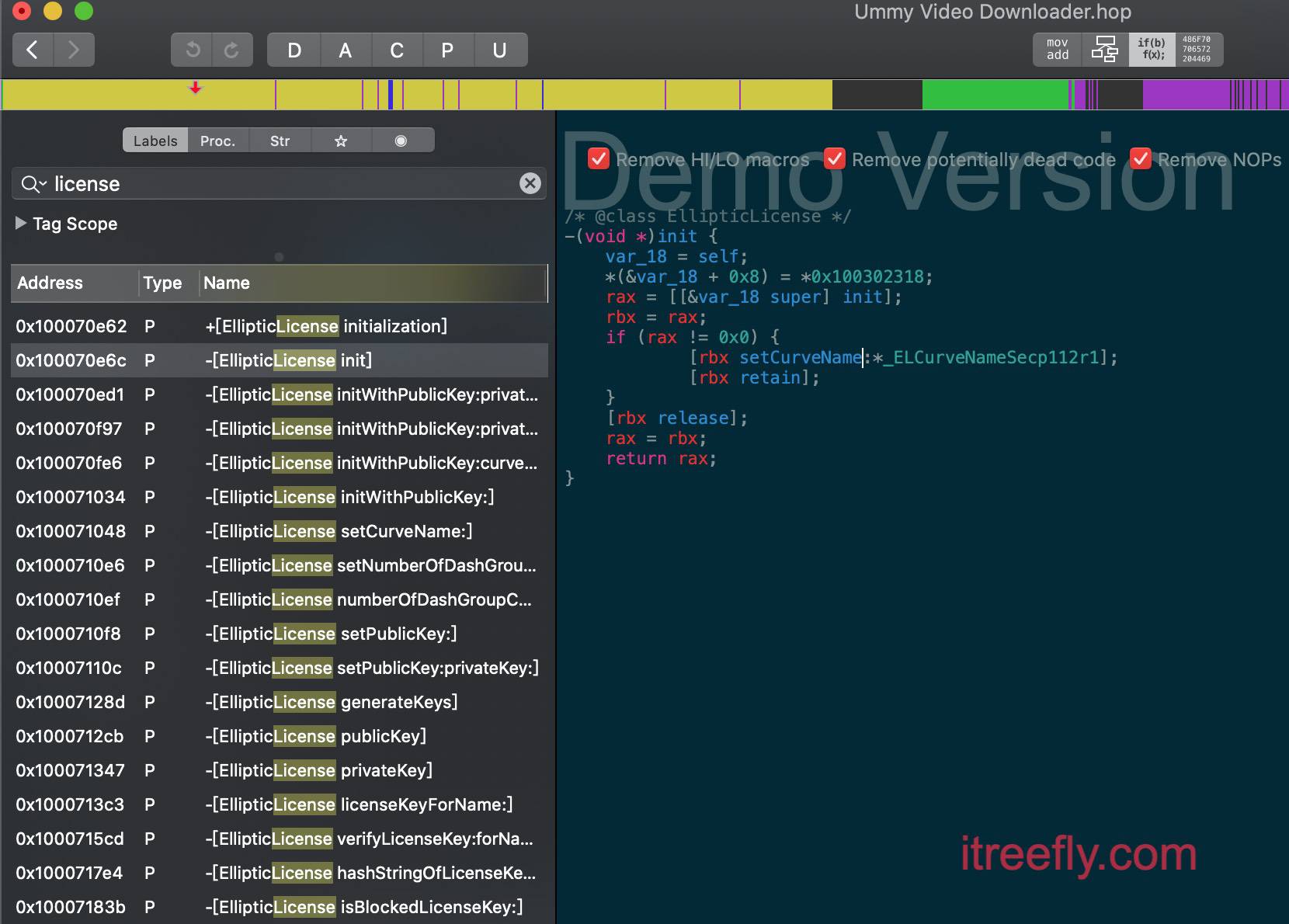The image size is (1289, 924).
Task: Select -[EllipticLicense privateKey] row
Action: (x=280, y=770)
